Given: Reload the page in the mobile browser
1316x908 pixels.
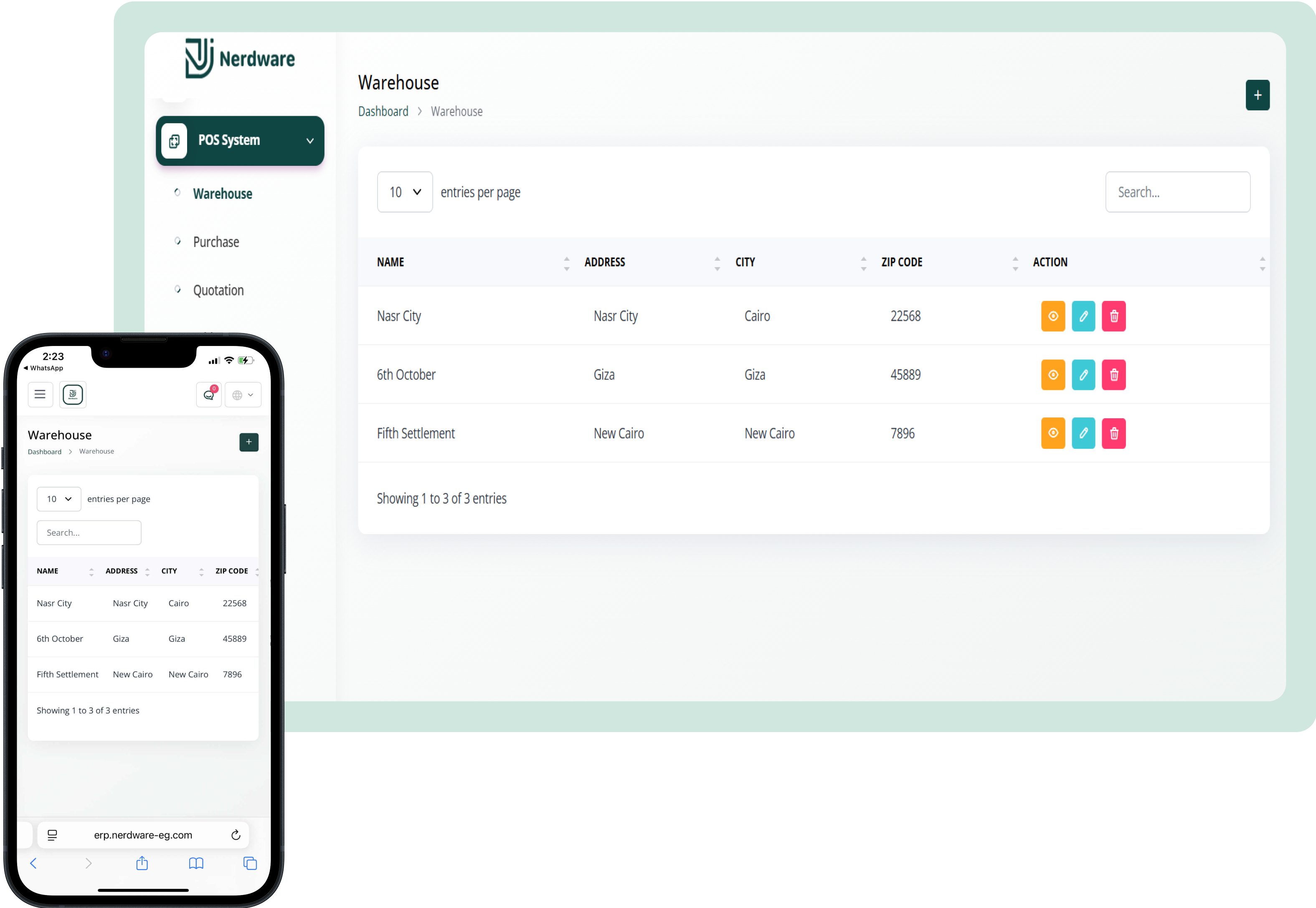Looking at the screenshot, I should click(x=236, y=834).
